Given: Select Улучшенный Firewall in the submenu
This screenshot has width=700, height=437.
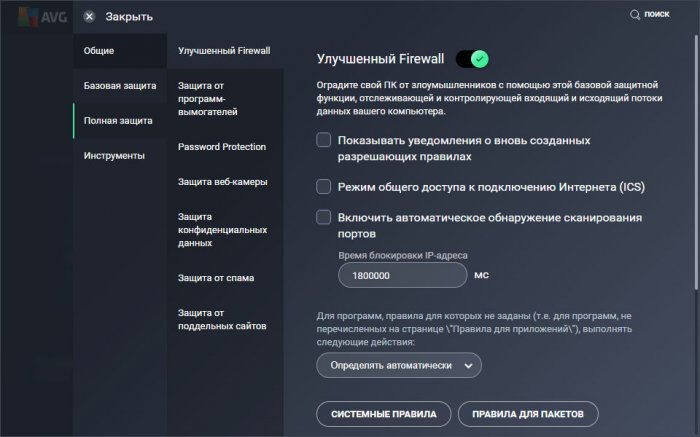Looking at the screenshot, I should coord(224,50).
